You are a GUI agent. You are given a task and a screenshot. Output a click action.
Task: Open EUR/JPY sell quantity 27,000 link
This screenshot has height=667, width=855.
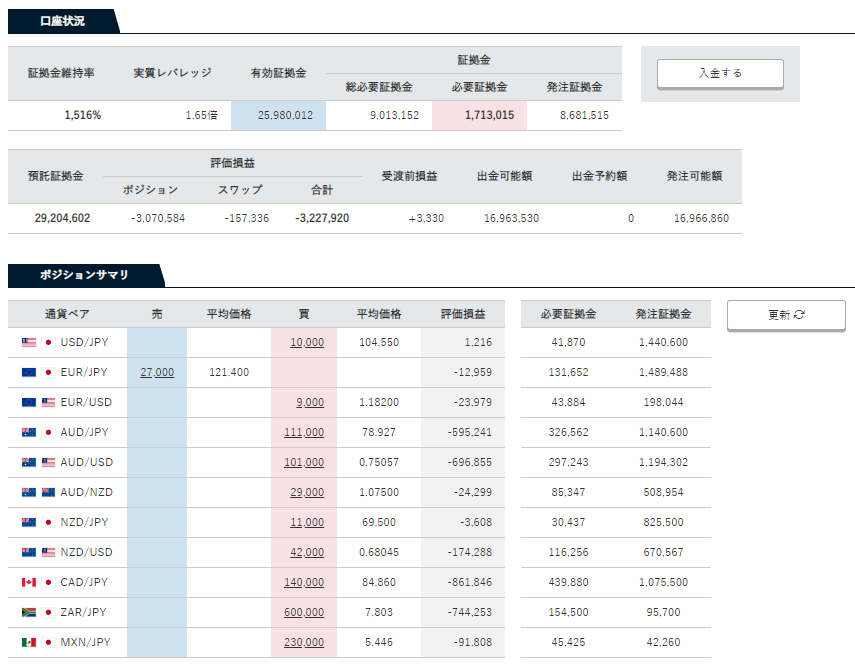157,372
